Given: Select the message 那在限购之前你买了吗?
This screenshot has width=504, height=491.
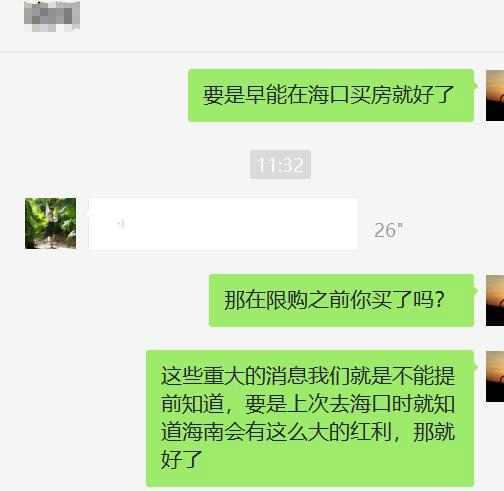Looking at the screenshot, I should coord(341,300).
